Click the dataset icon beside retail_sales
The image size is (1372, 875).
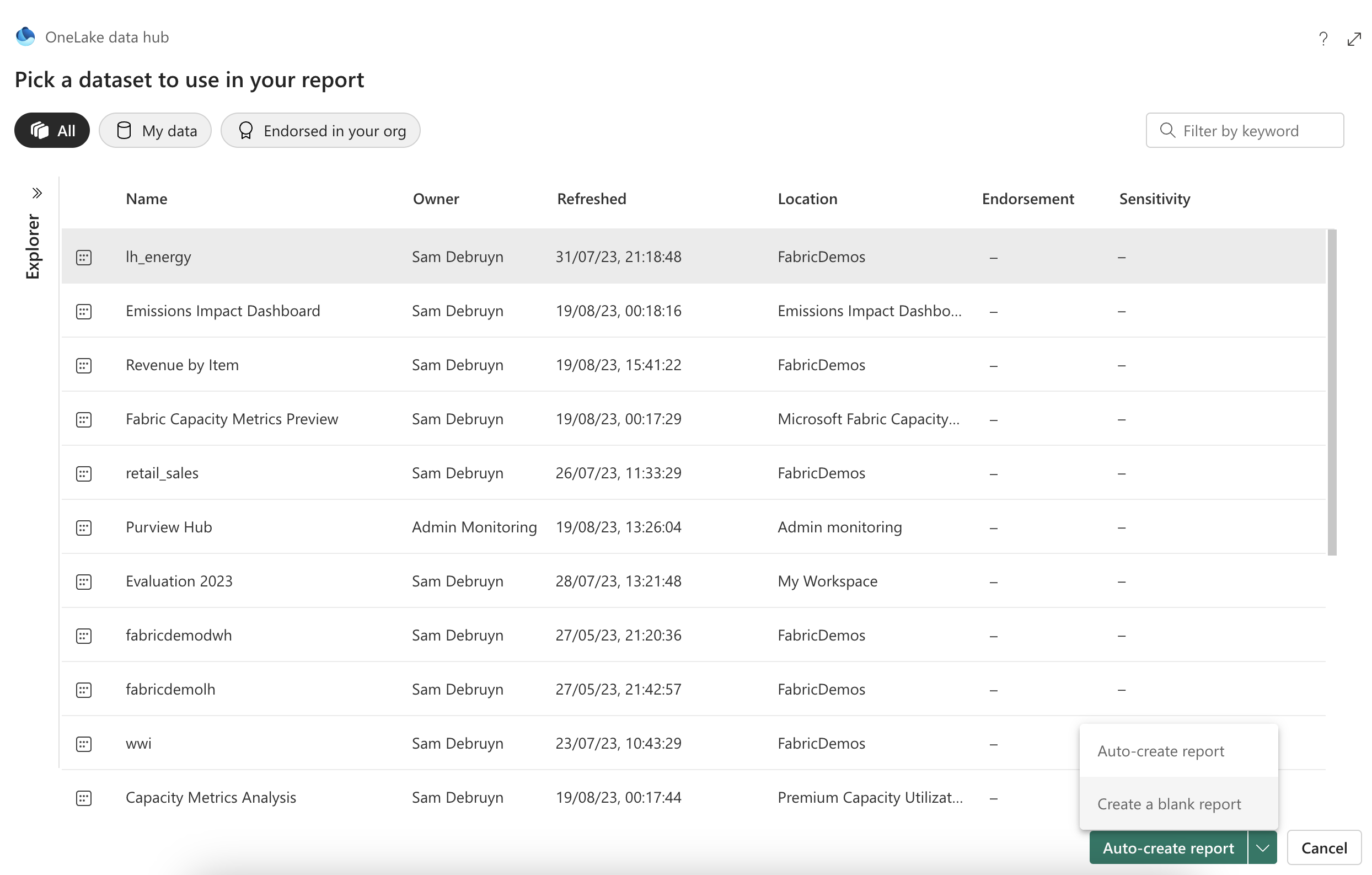pyautogui.click(x=84, y=473)
